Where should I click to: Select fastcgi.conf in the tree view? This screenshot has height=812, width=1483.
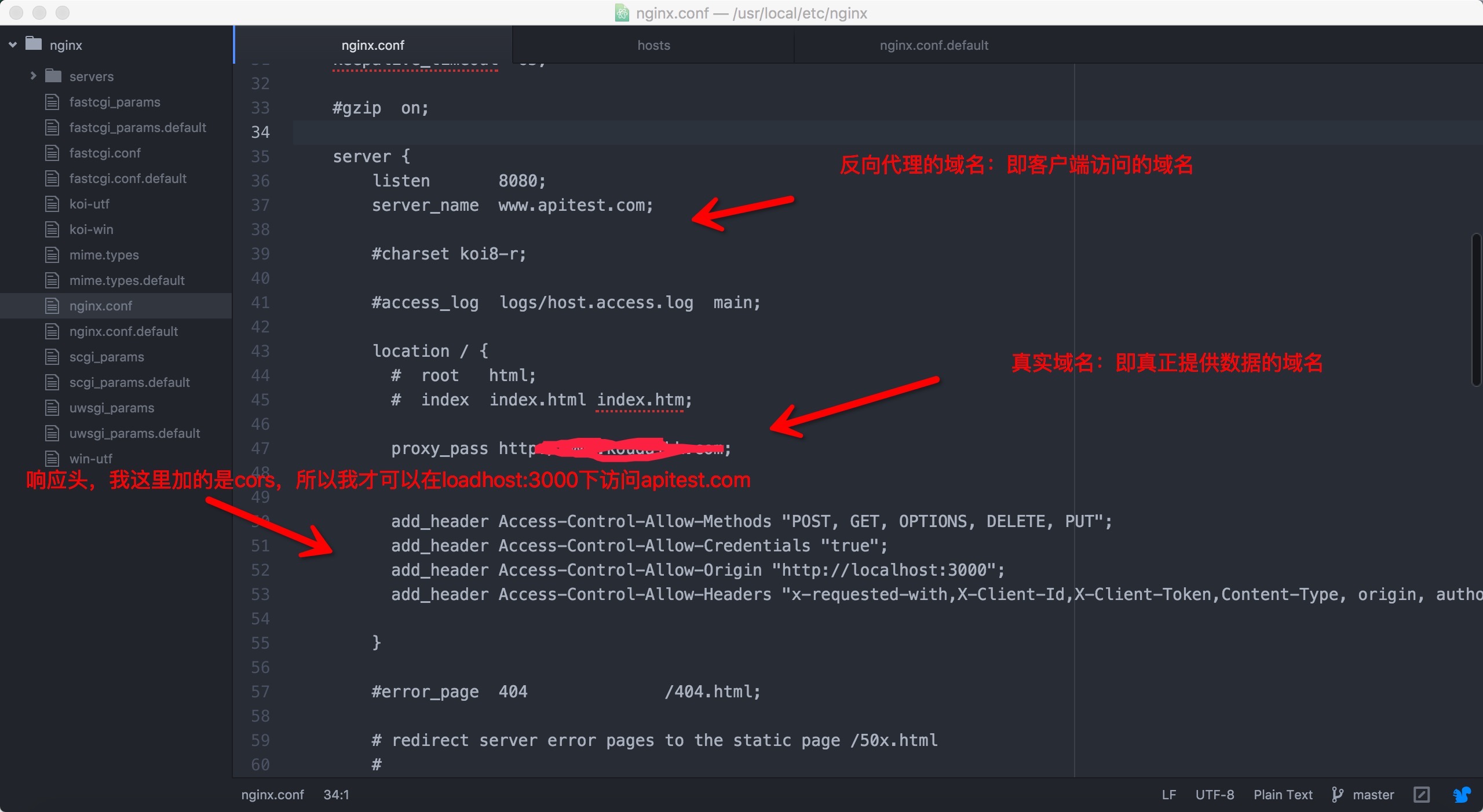click(x=105, y=153)
